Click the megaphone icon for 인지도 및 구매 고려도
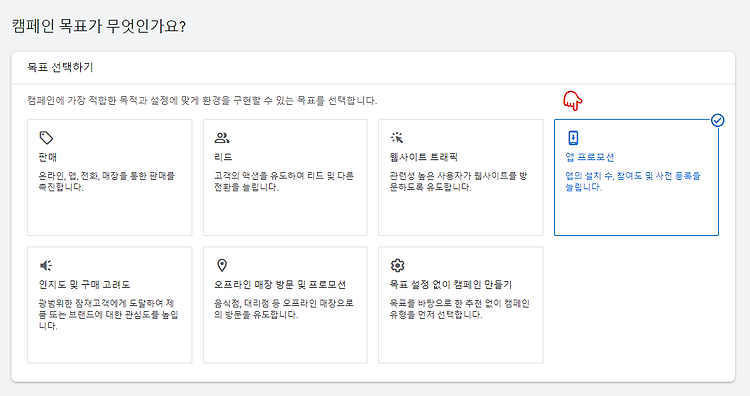The width and height of the screenshot is (750, 396). coord(46,265)
